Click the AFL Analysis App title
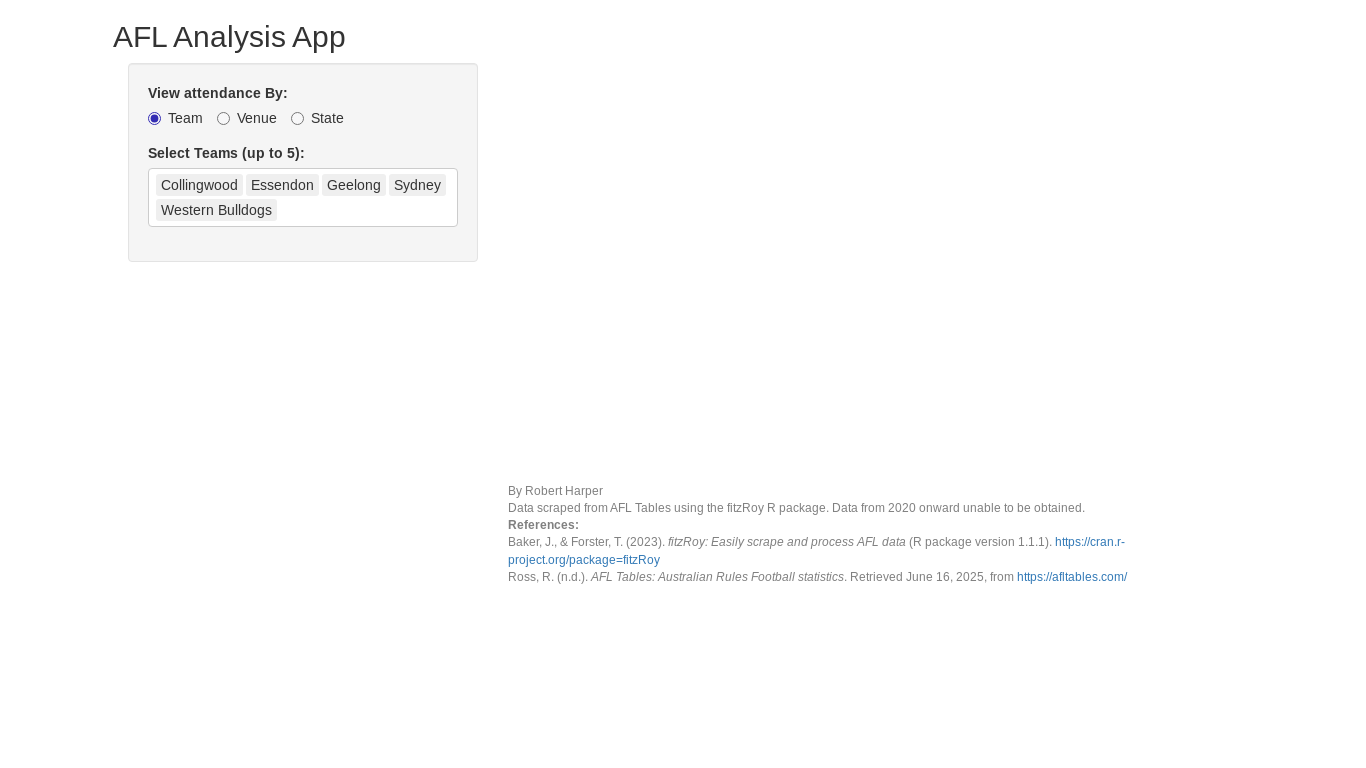1366x768 pixels. pos(229,37)
